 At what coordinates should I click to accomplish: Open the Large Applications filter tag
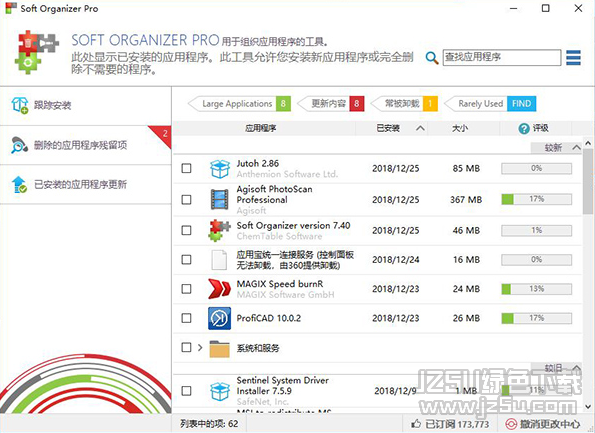[x=239, y=104]
